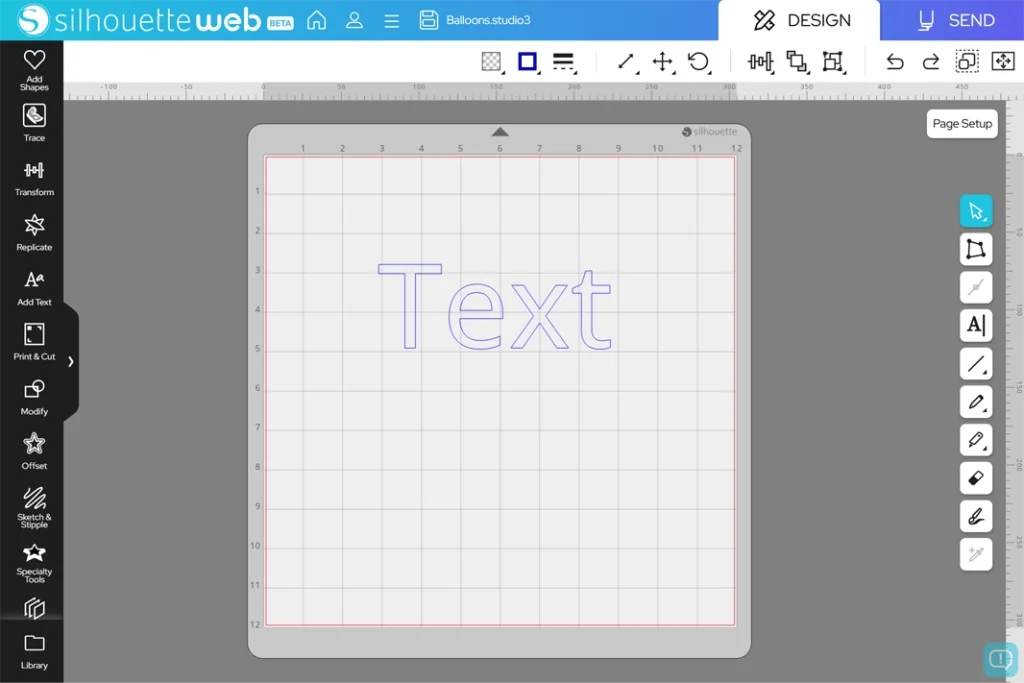The image size is (1024, 683).
Task: Open the Library folder
Action: [34, 650]
